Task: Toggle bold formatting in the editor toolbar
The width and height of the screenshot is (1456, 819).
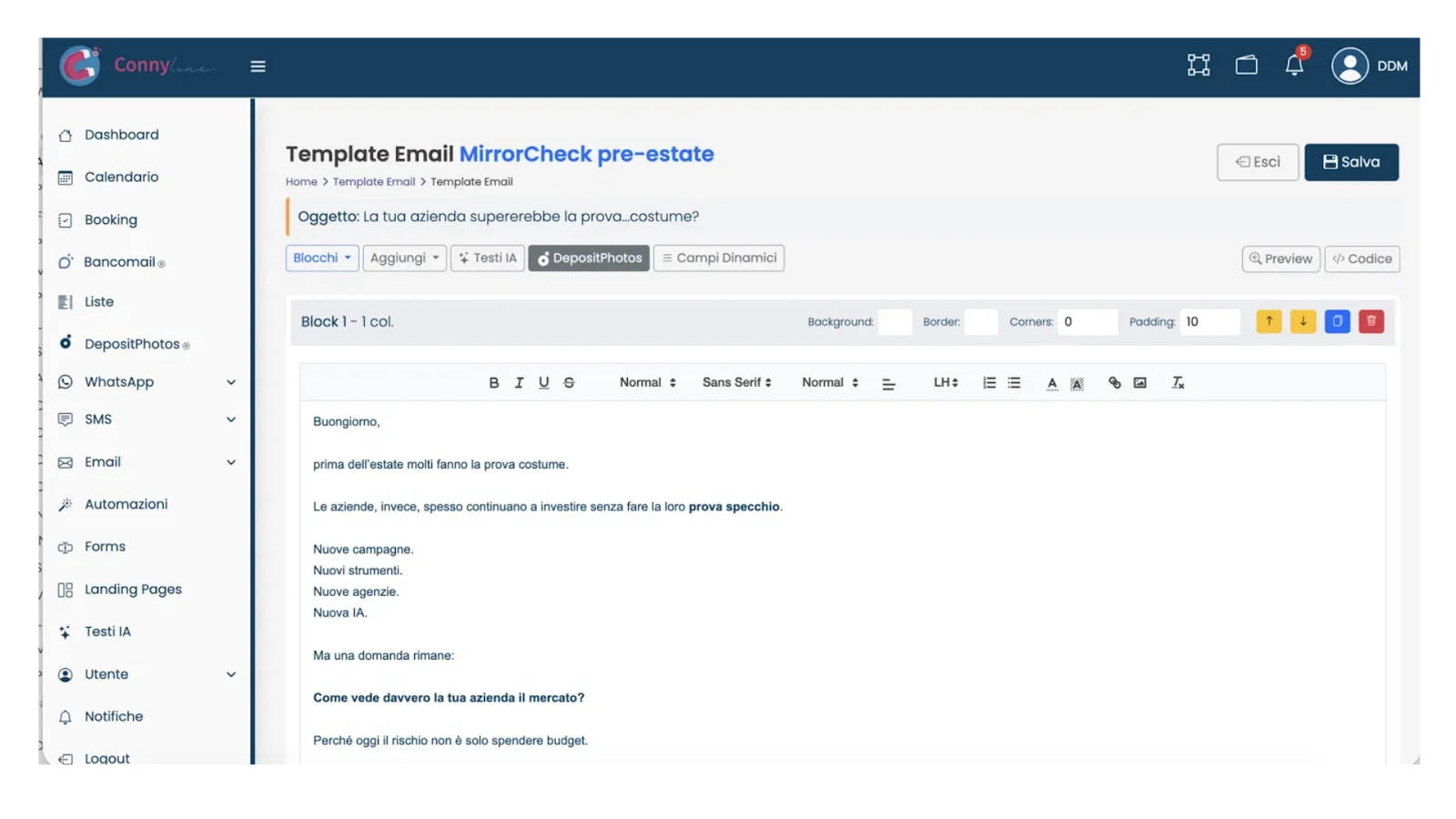Action: pyautogui.click(x=494, y=383)
